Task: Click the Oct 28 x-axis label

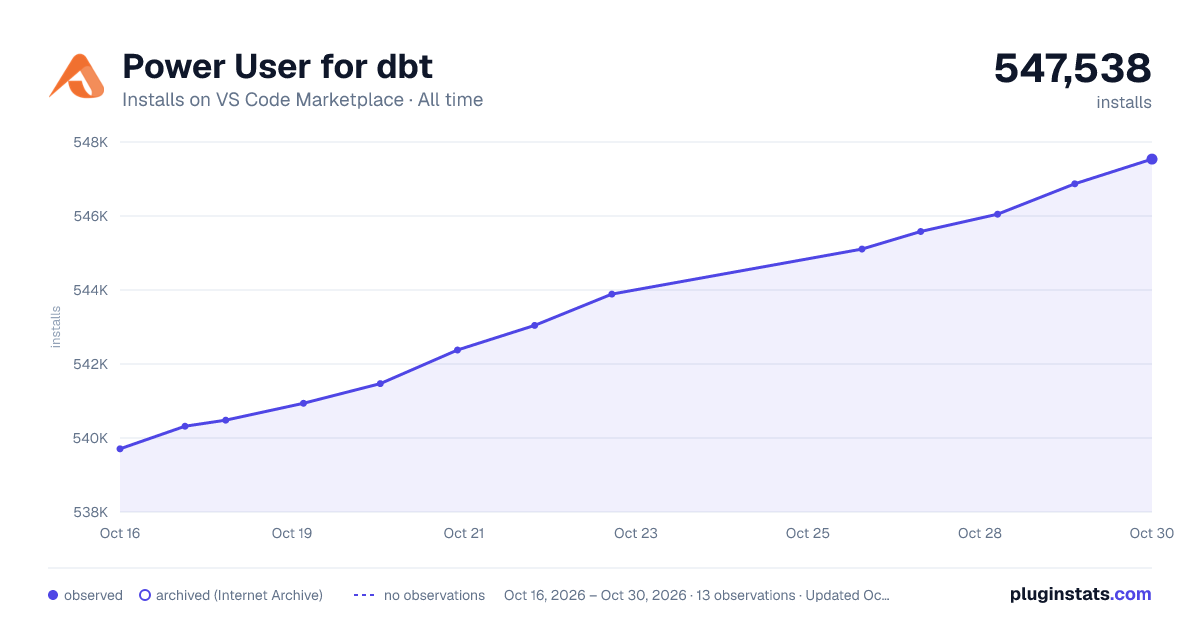Action: click(x=980, y=533)
